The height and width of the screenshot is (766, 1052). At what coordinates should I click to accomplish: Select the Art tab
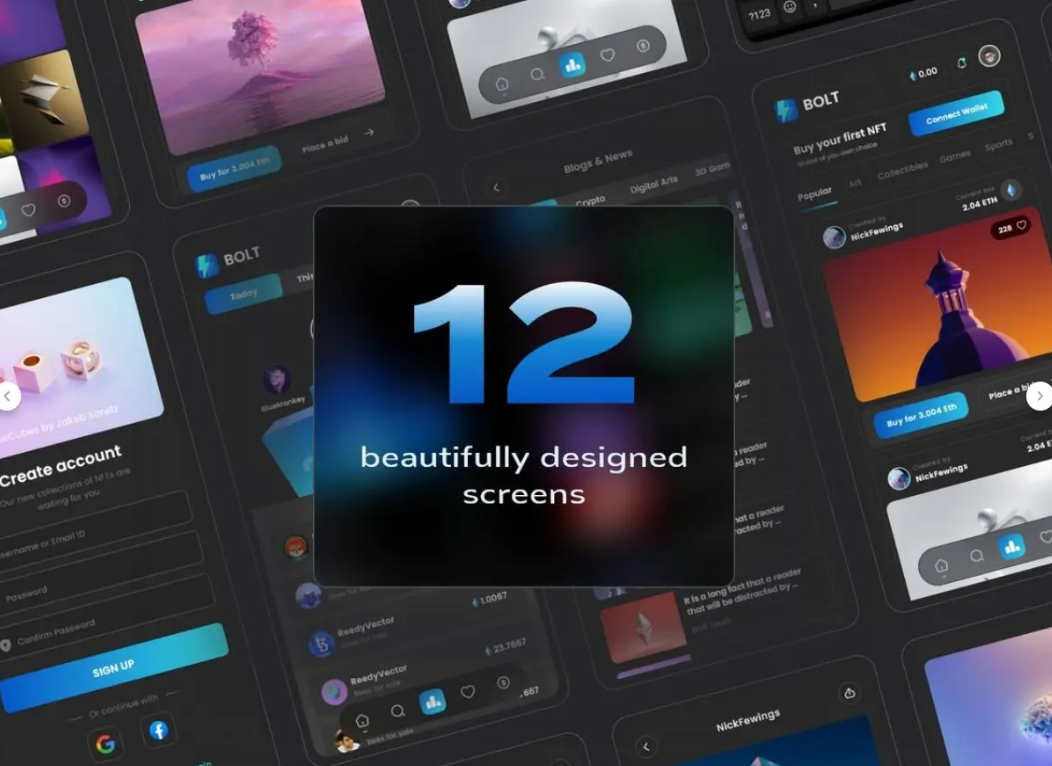click(x=855, y=183)
